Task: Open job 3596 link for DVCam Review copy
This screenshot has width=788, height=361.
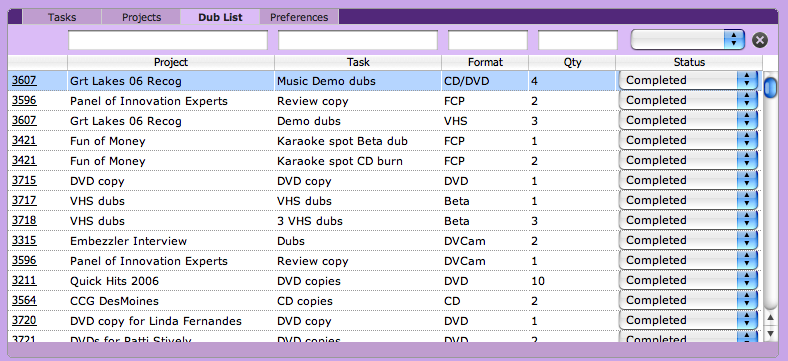Action: point(24,260)
